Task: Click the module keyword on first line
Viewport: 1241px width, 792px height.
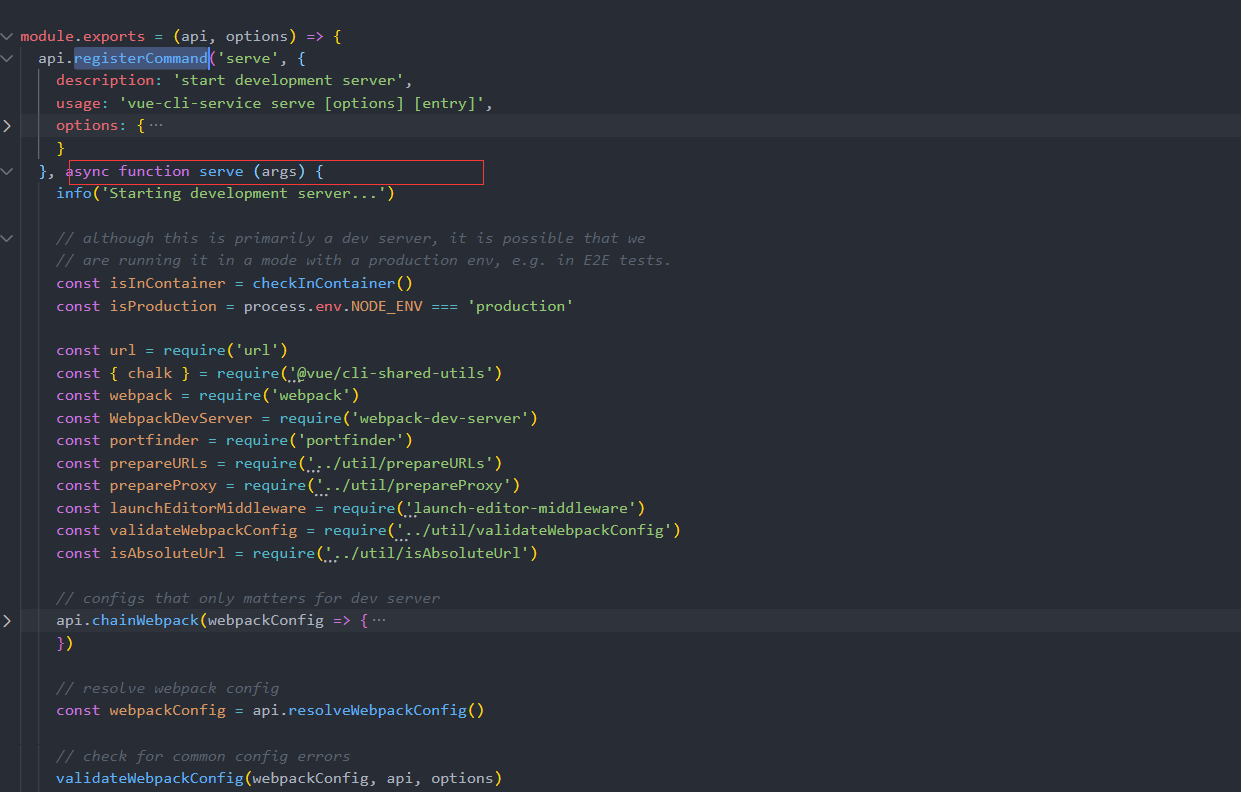Action: point(47,36)
